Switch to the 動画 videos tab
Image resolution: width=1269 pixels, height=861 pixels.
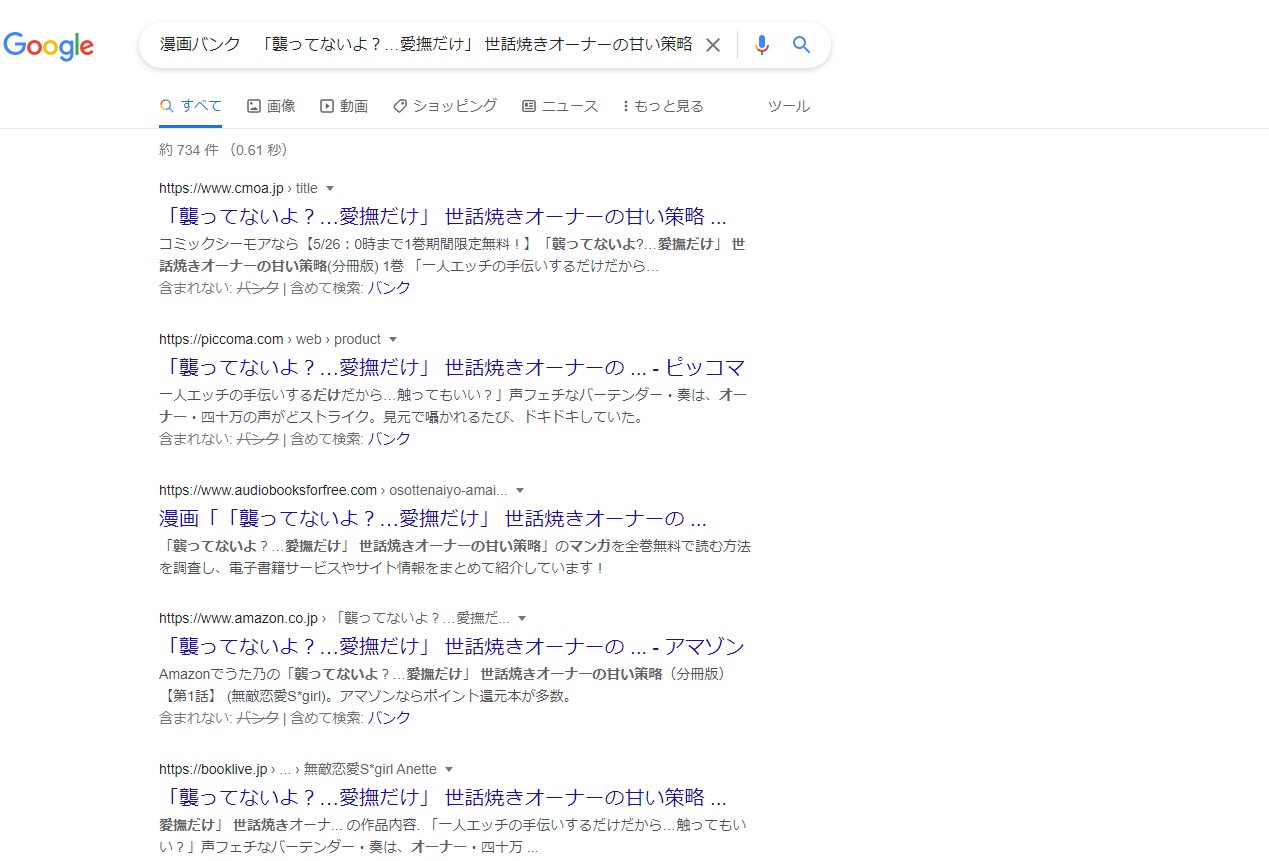[x=344, y=106]
